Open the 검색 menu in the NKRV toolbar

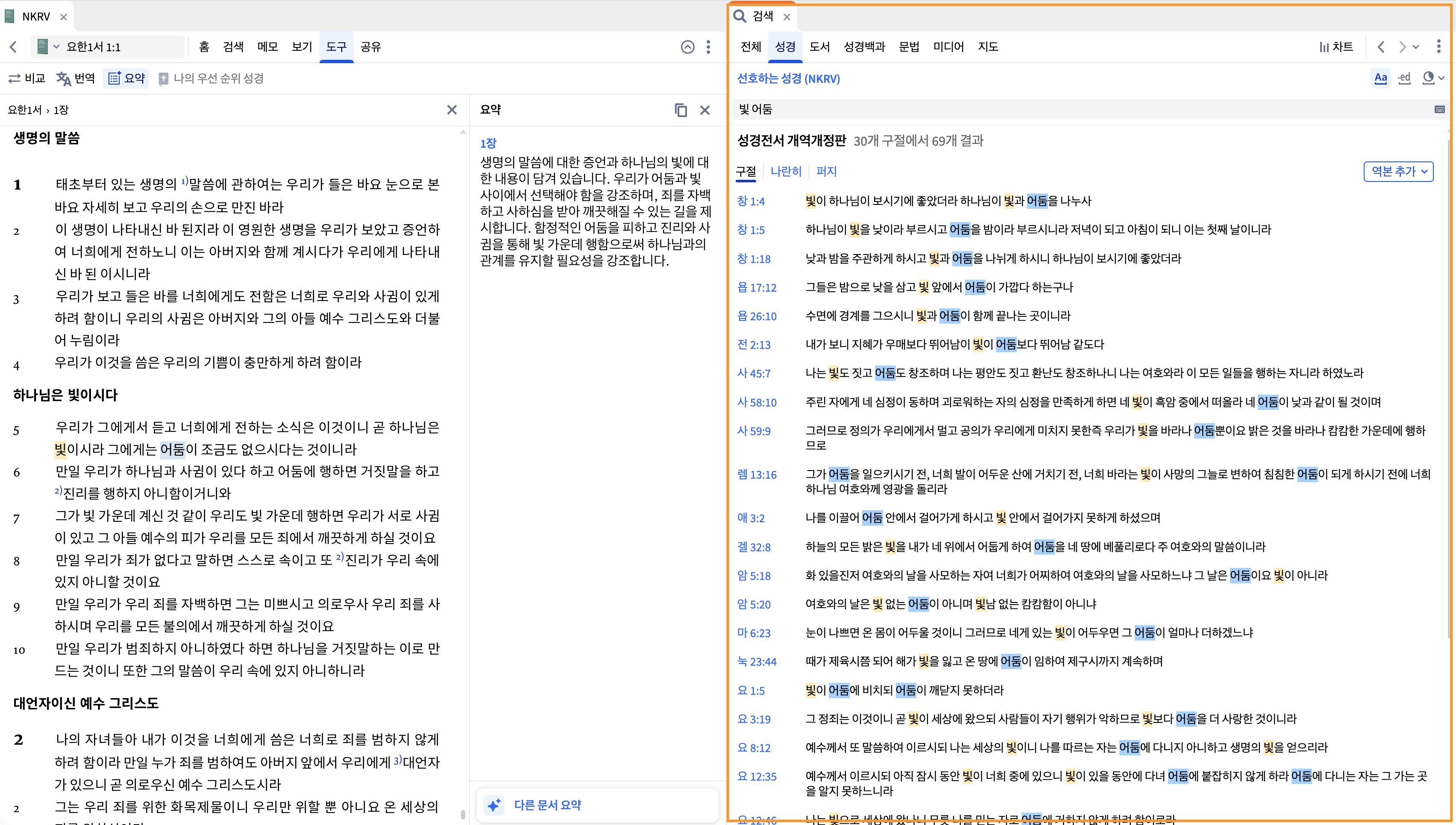[x=233, y=47]
